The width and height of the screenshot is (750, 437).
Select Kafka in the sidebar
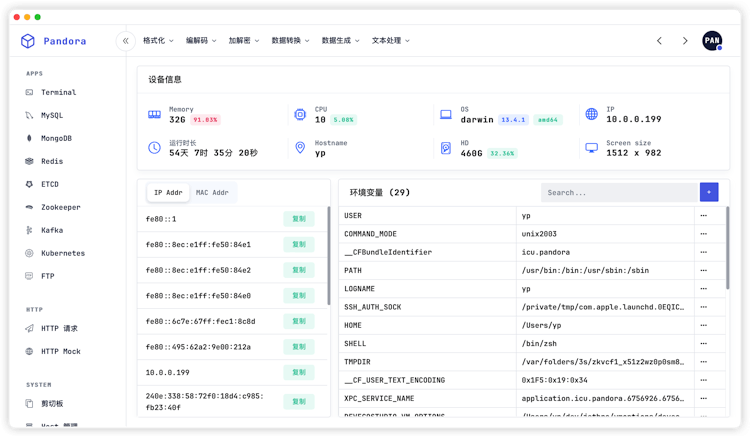point(51,230)
